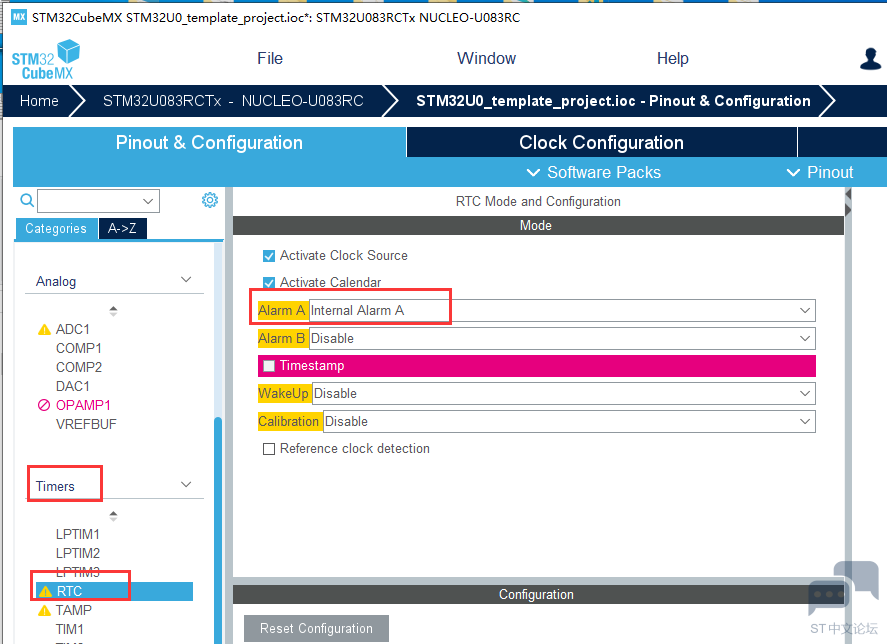Select the A->Z tab
887x644 pixels.
point(123,229)
